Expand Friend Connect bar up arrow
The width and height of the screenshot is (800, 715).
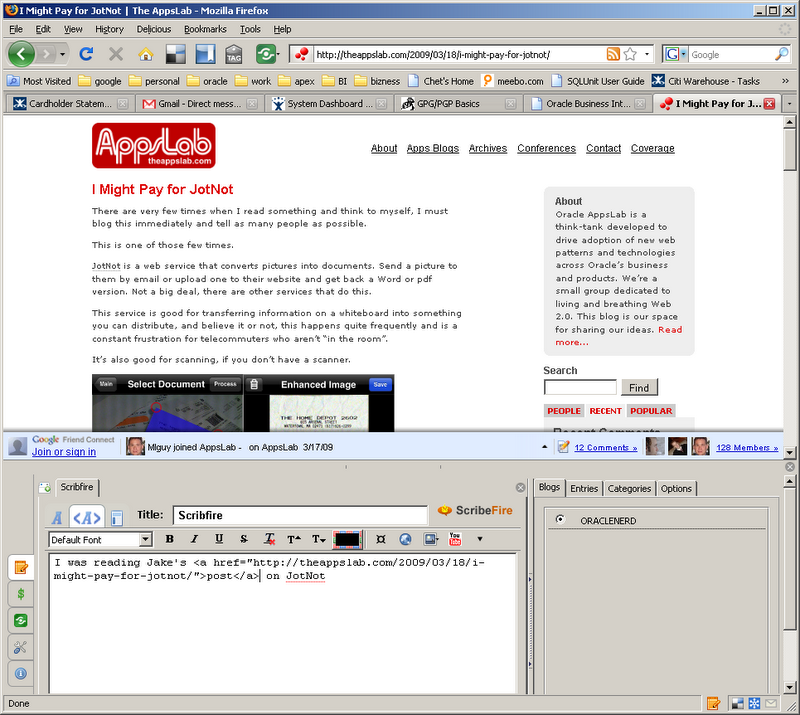544,447
